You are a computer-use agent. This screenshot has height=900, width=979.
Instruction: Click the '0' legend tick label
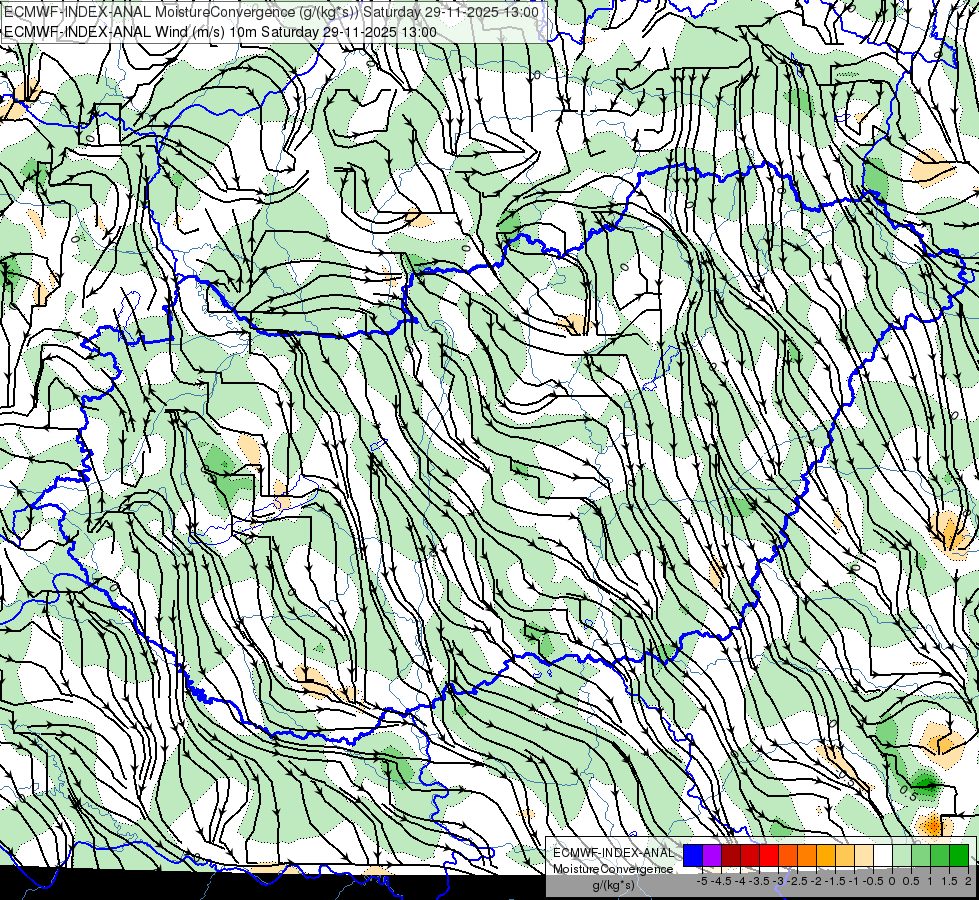pyautogui.click(x=892, y=881)
